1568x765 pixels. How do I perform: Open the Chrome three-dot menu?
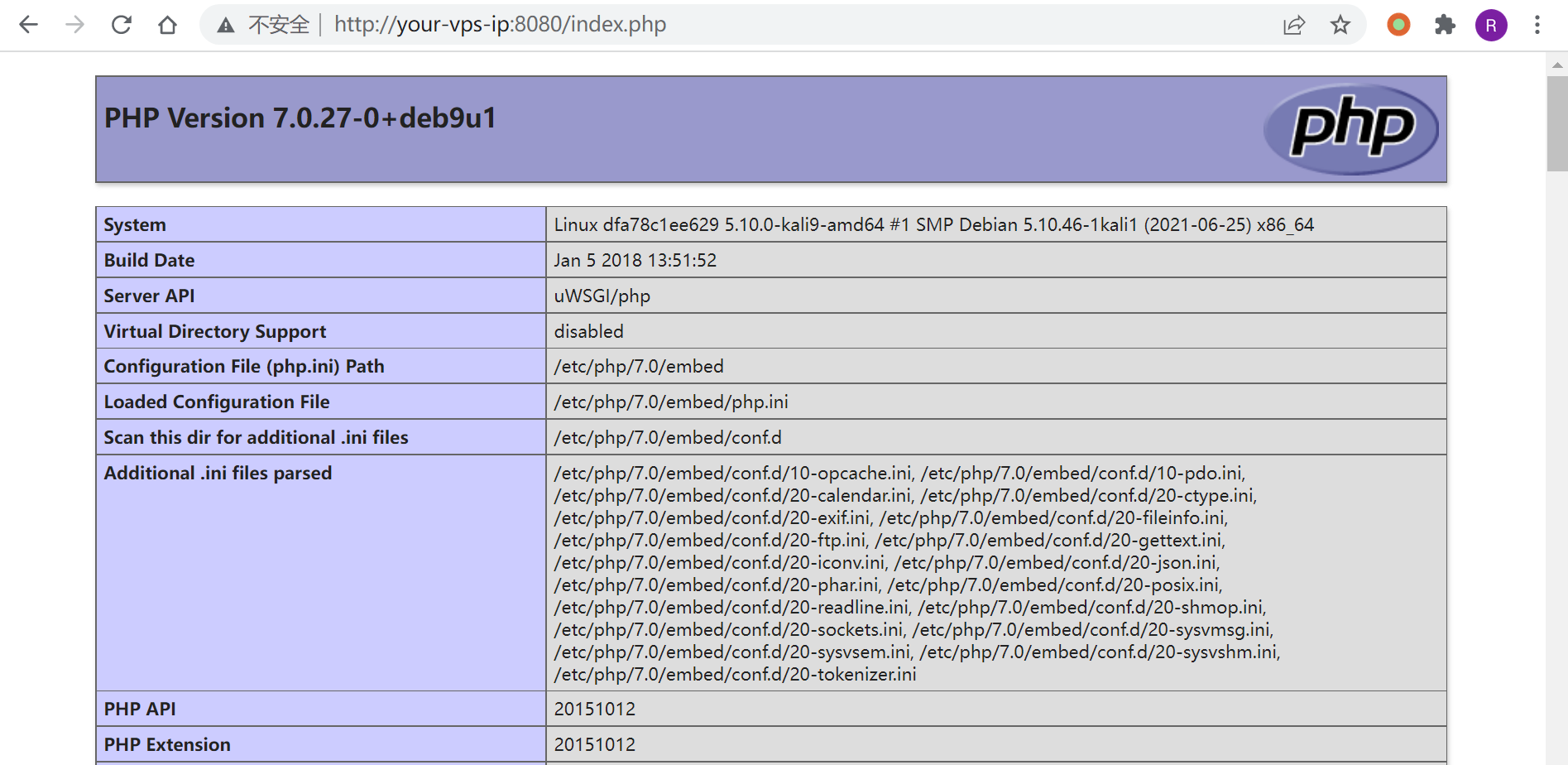click(x=1537, y=25)
